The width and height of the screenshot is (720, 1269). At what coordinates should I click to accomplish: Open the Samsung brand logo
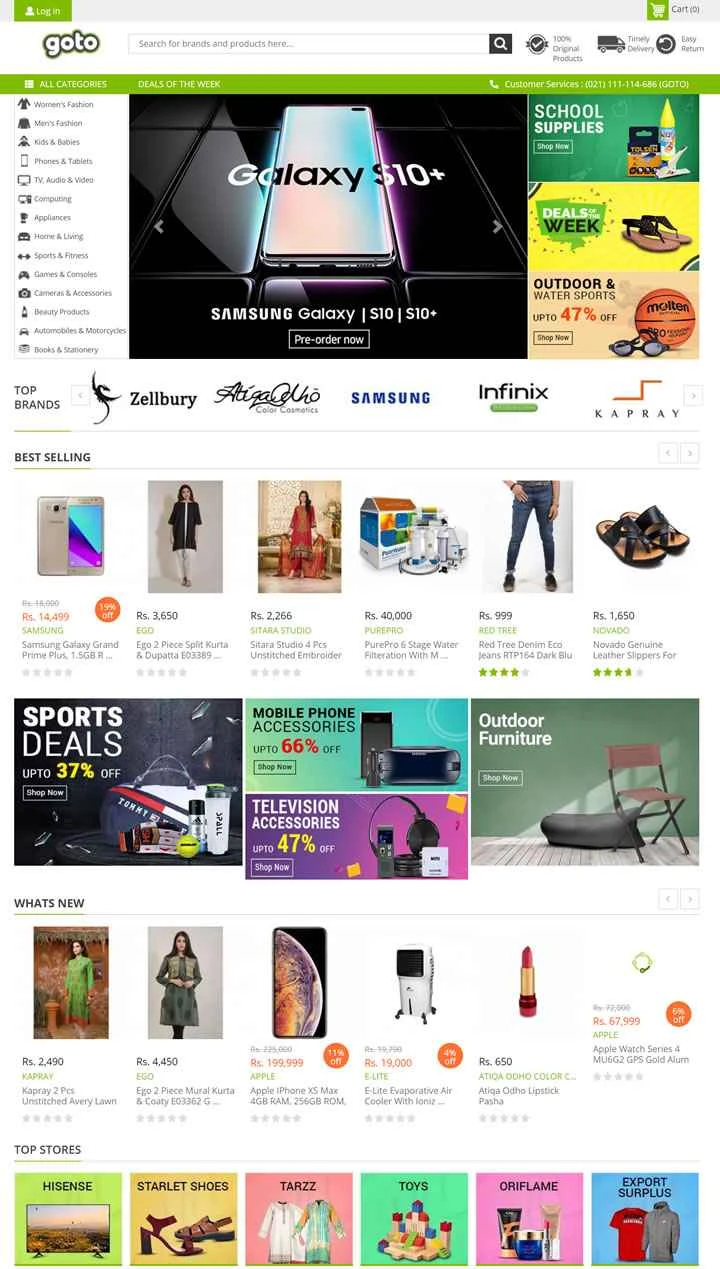[390, 397]
